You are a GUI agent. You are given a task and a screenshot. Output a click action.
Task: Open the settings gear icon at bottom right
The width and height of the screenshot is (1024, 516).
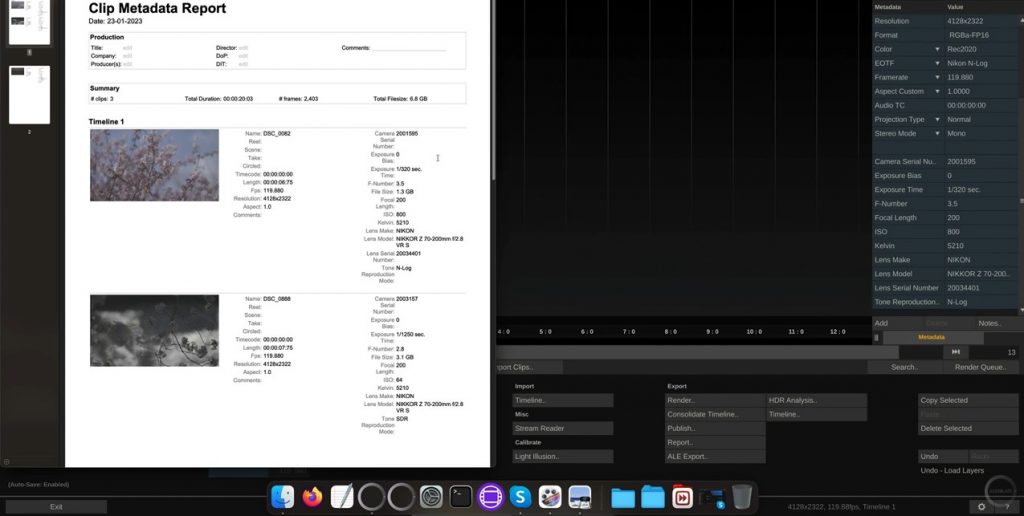pos(981,507)
